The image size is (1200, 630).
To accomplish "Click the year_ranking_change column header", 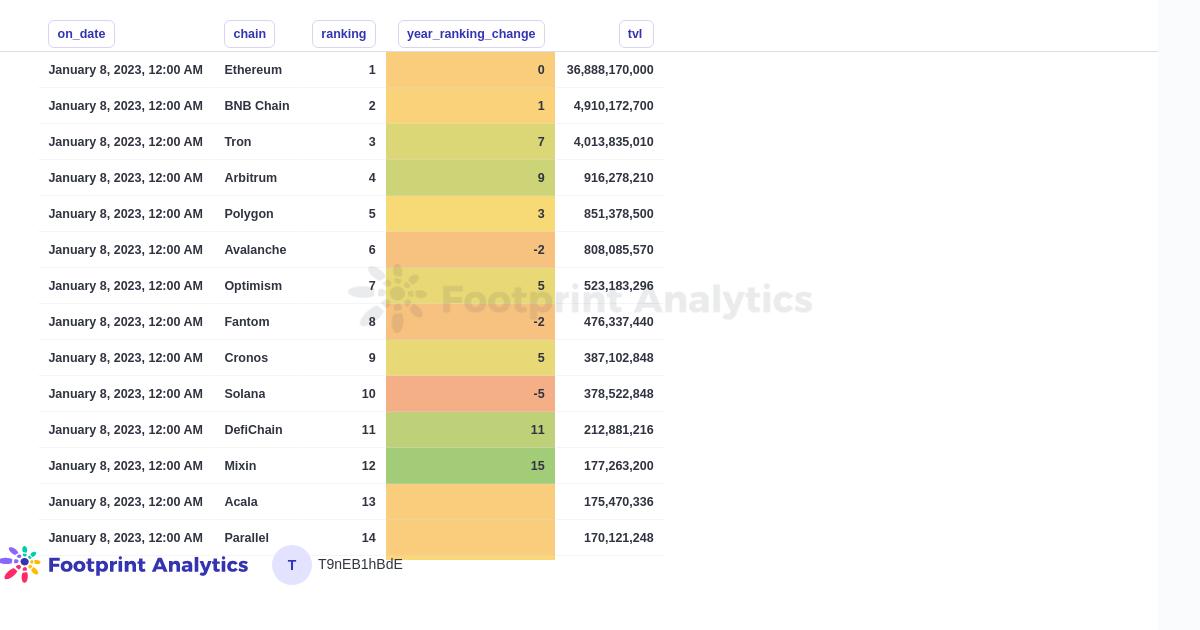I will pyautogui.click(x=471, y=34).
